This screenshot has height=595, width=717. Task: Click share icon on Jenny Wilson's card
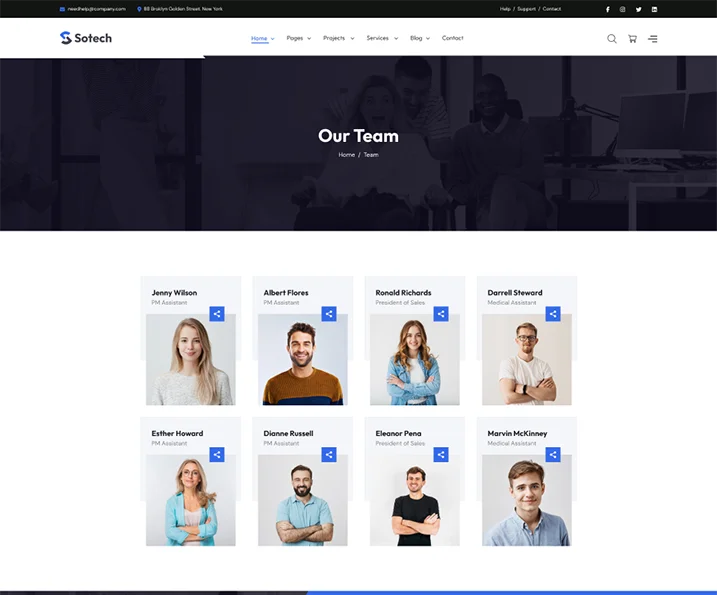point(217,314)
